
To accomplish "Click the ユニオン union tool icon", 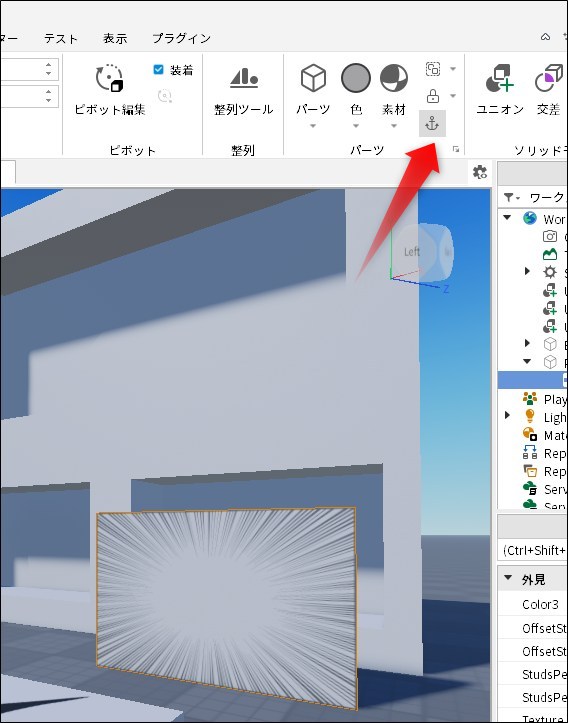I will click(x=500, y=78).
